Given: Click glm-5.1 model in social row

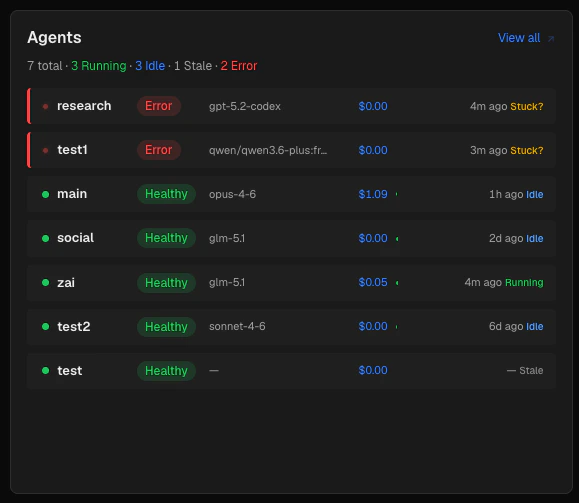Looking at the screenshot, I should [x=227, y=238].
